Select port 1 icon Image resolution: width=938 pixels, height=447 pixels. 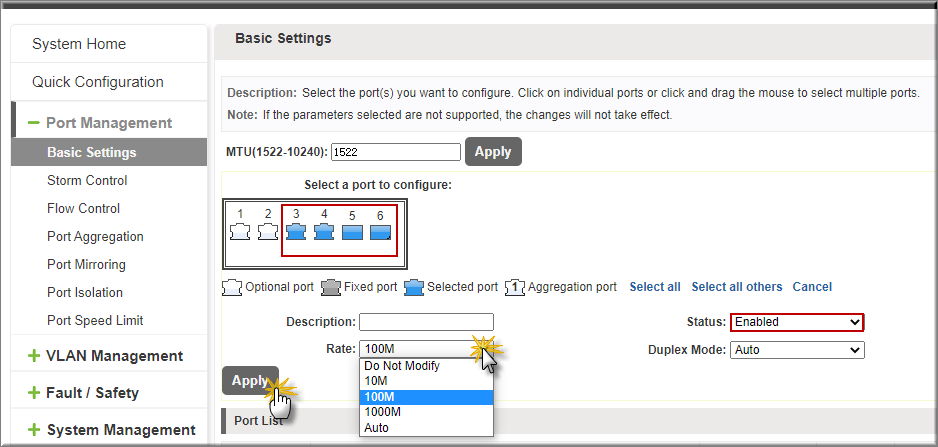240,232
